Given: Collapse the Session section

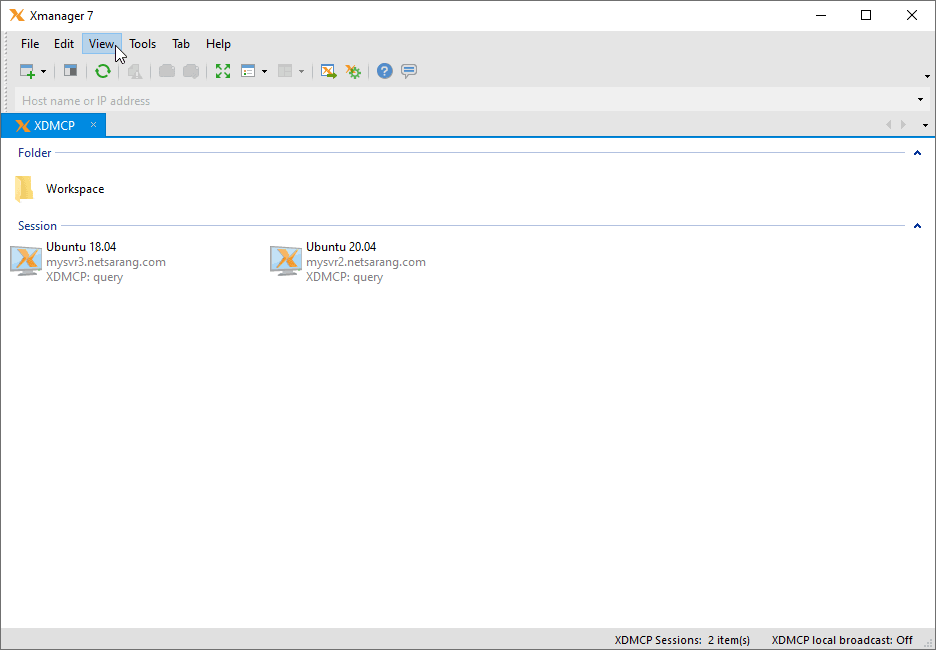Looking at the screenshot, I should pyautogui.click(x=917, y=226).
